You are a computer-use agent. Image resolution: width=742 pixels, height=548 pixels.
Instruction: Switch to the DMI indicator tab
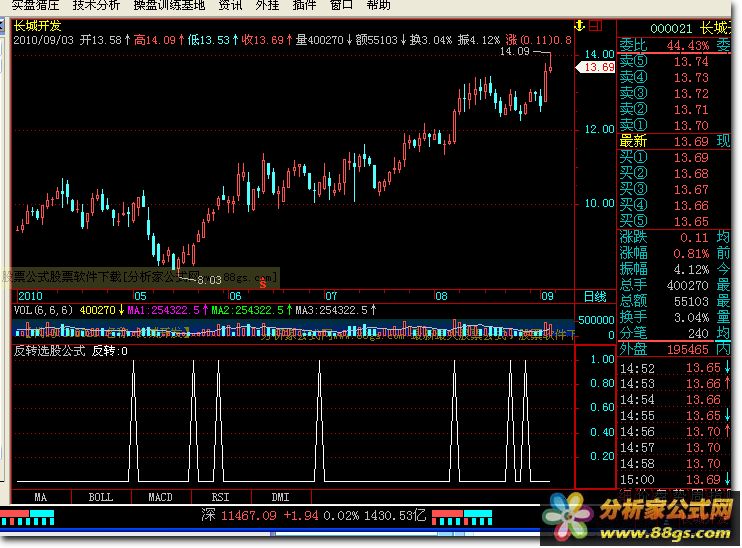(281, 497)
